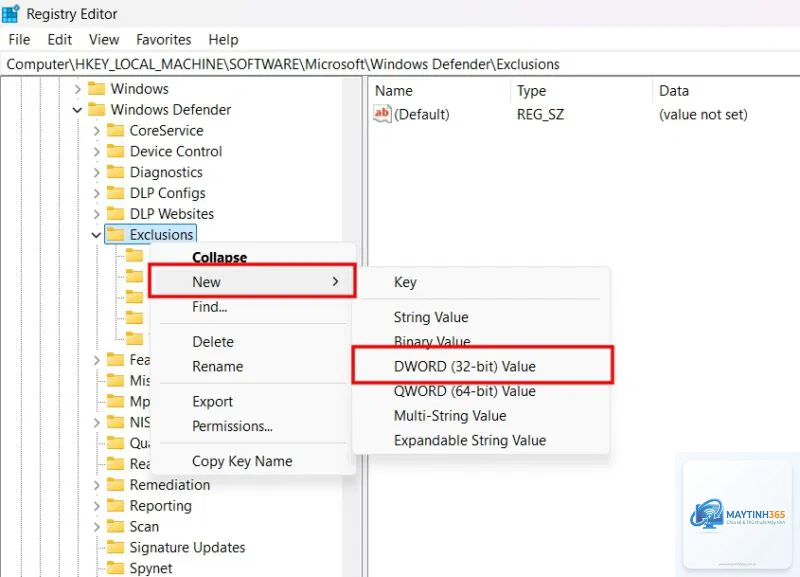Expand the Device Control key
The width and height of the screenshot is (800, 577).
tap(96, 152)
